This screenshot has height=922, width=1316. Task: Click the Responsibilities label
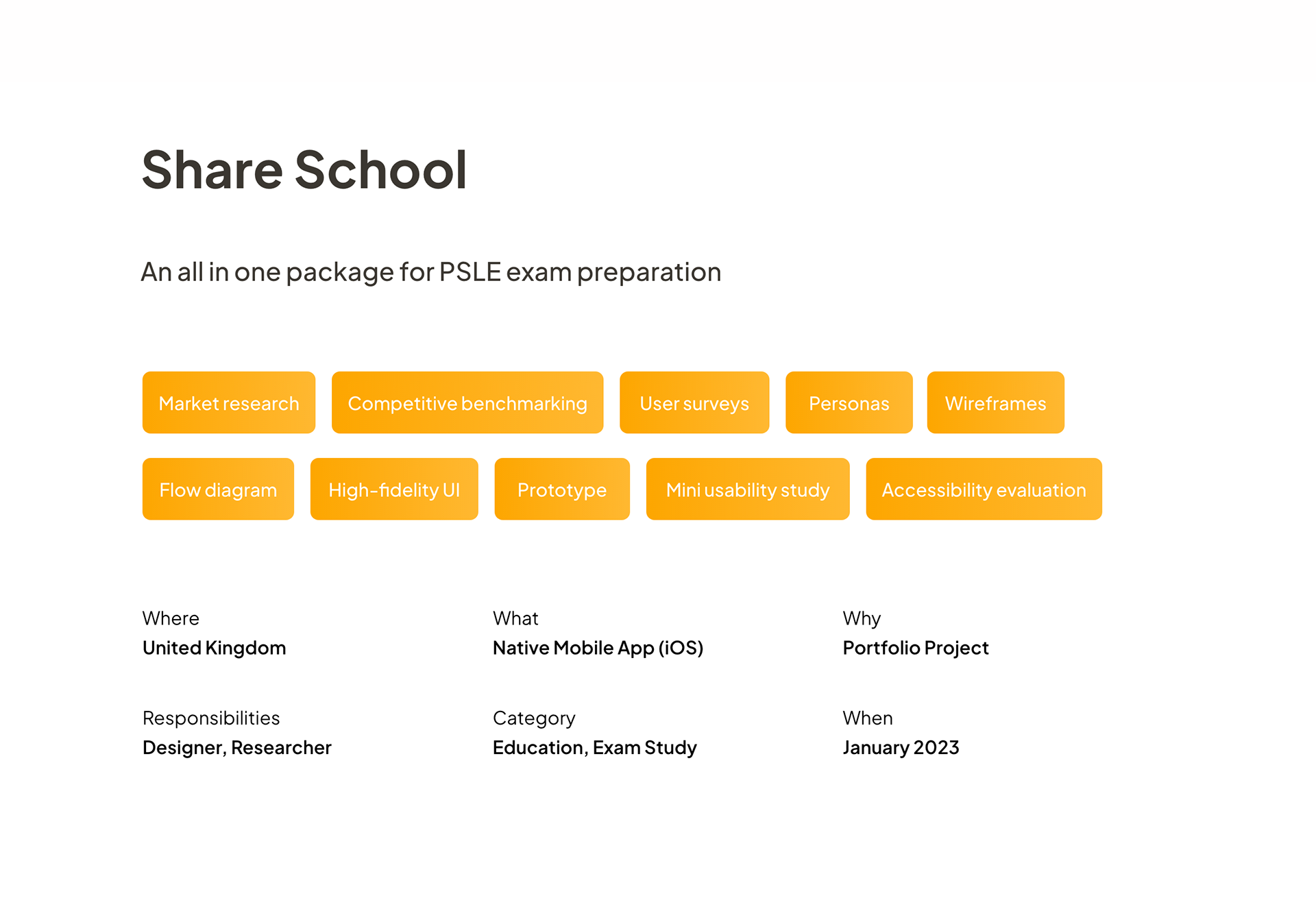[211, 718]
